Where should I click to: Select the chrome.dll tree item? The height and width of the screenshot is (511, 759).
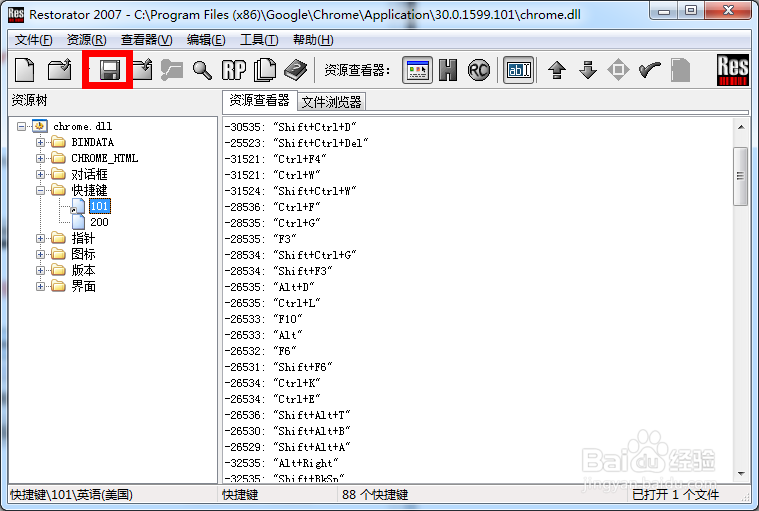tap(82, 126)
